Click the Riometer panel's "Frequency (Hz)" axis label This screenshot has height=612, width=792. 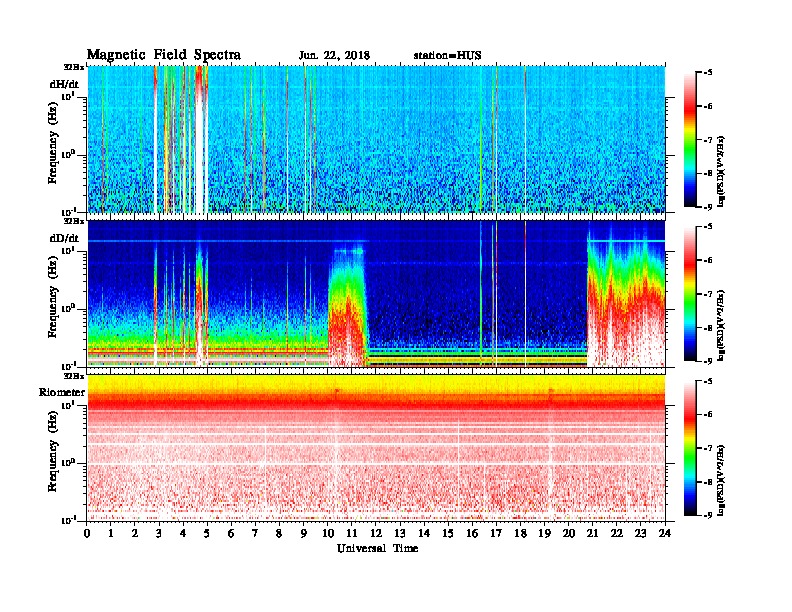[53, 451]
